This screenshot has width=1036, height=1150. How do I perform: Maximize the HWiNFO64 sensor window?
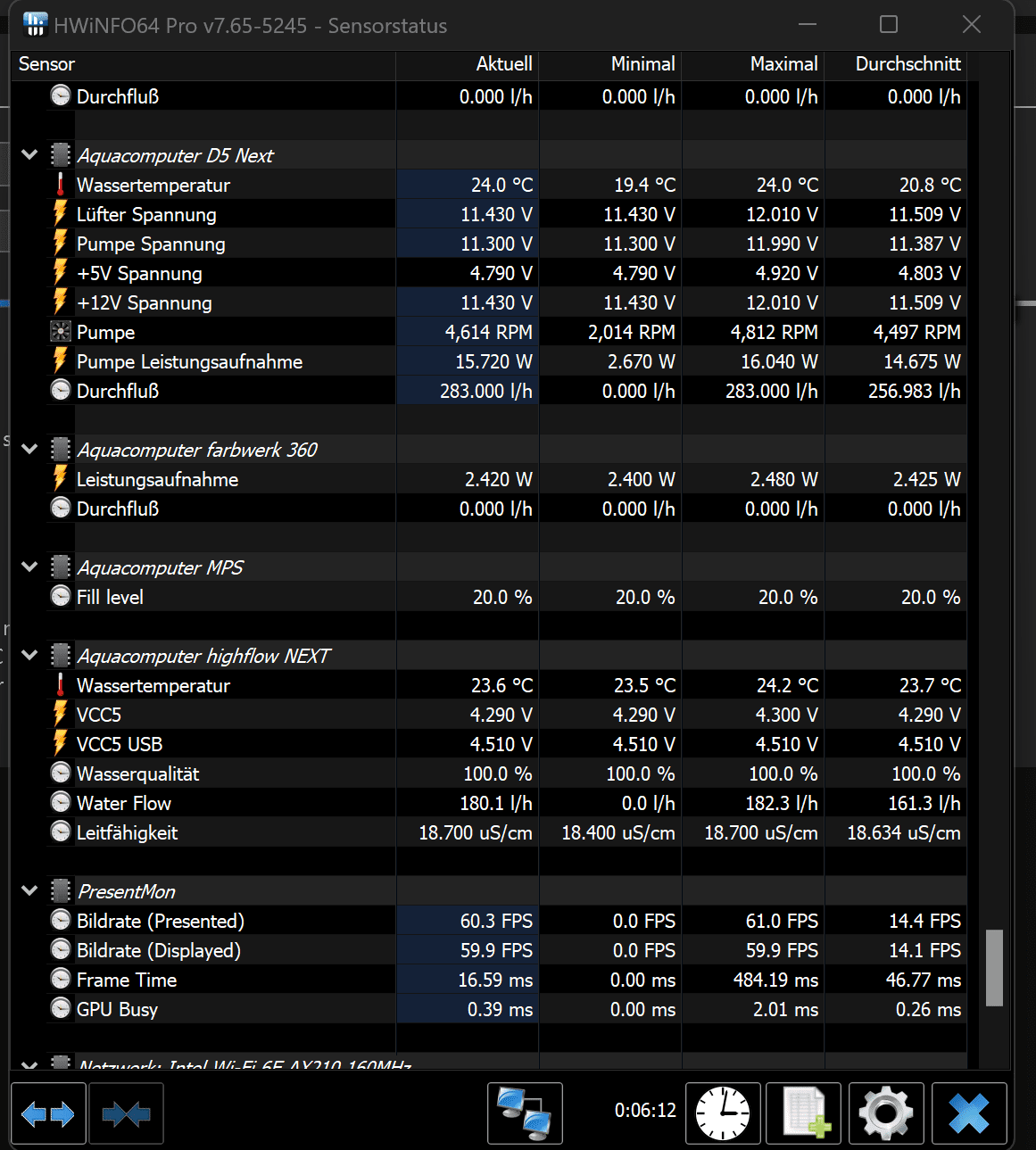pos(889,24)
